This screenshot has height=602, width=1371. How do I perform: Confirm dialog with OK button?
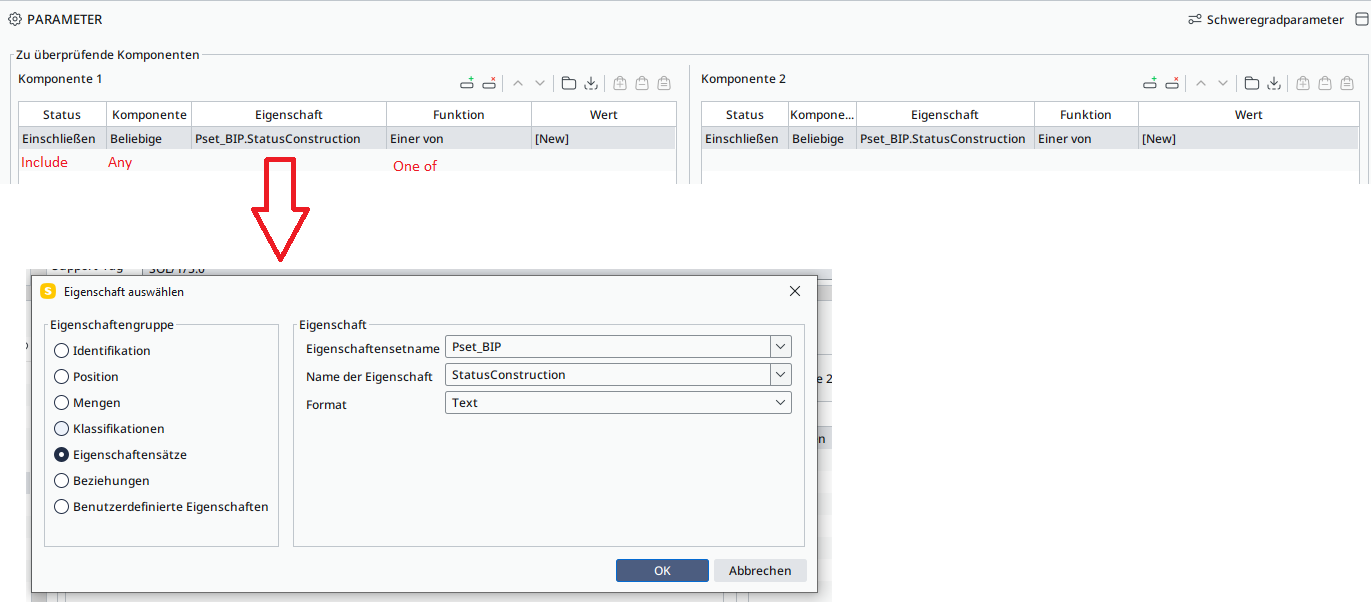[662, 571]
